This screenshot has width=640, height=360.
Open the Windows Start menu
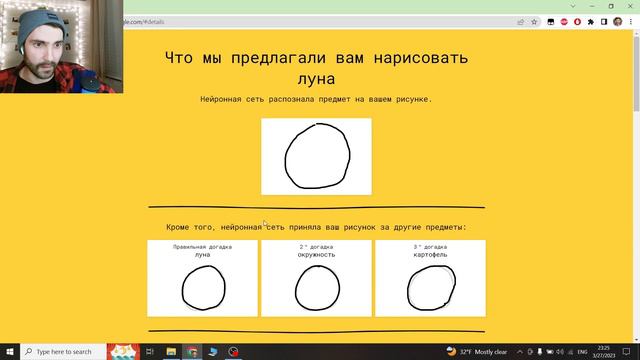(10, 351)
